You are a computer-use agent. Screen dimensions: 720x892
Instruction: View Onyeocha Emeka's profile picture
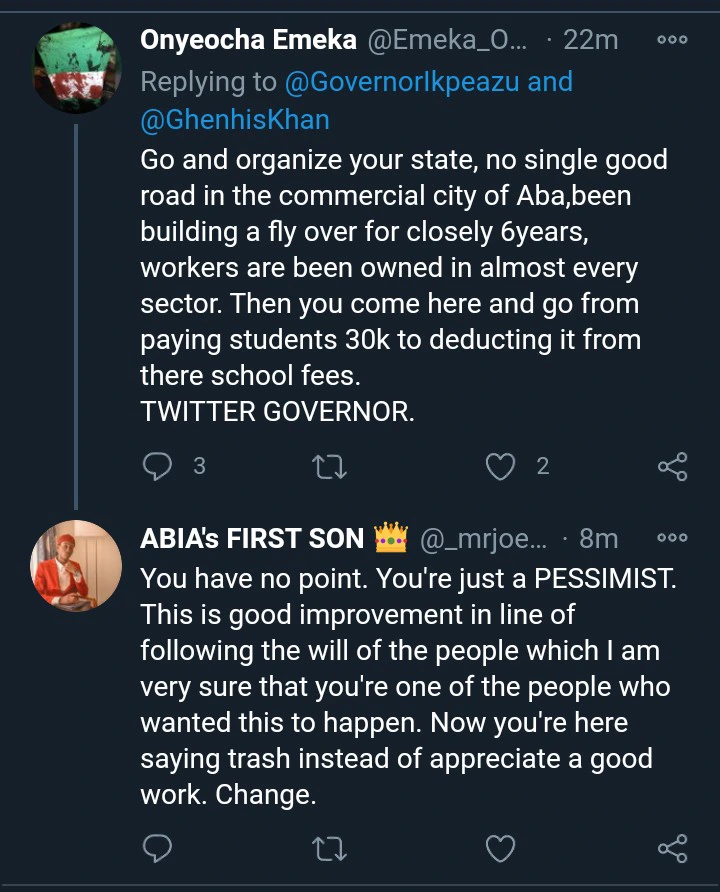point(76,66)
